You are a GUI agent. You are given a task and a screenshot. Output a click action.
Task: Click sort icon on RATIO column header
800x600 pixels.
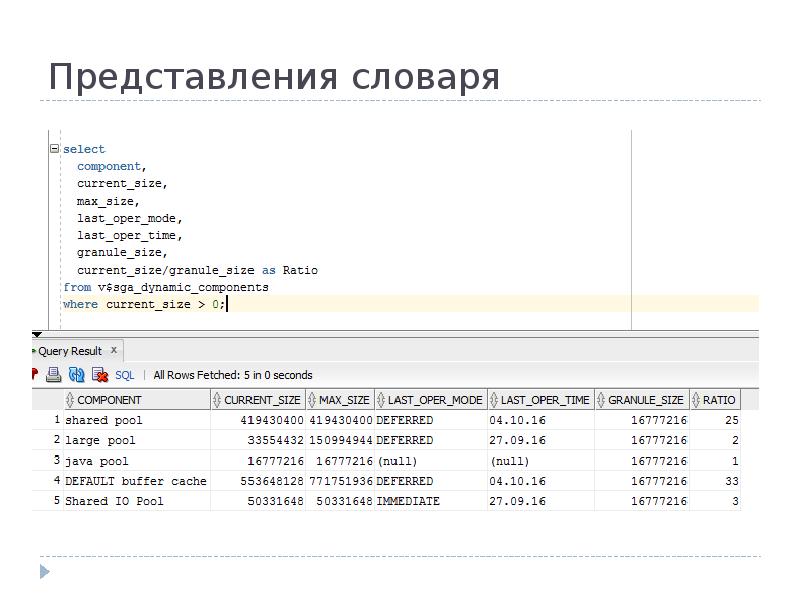point(696,400)
